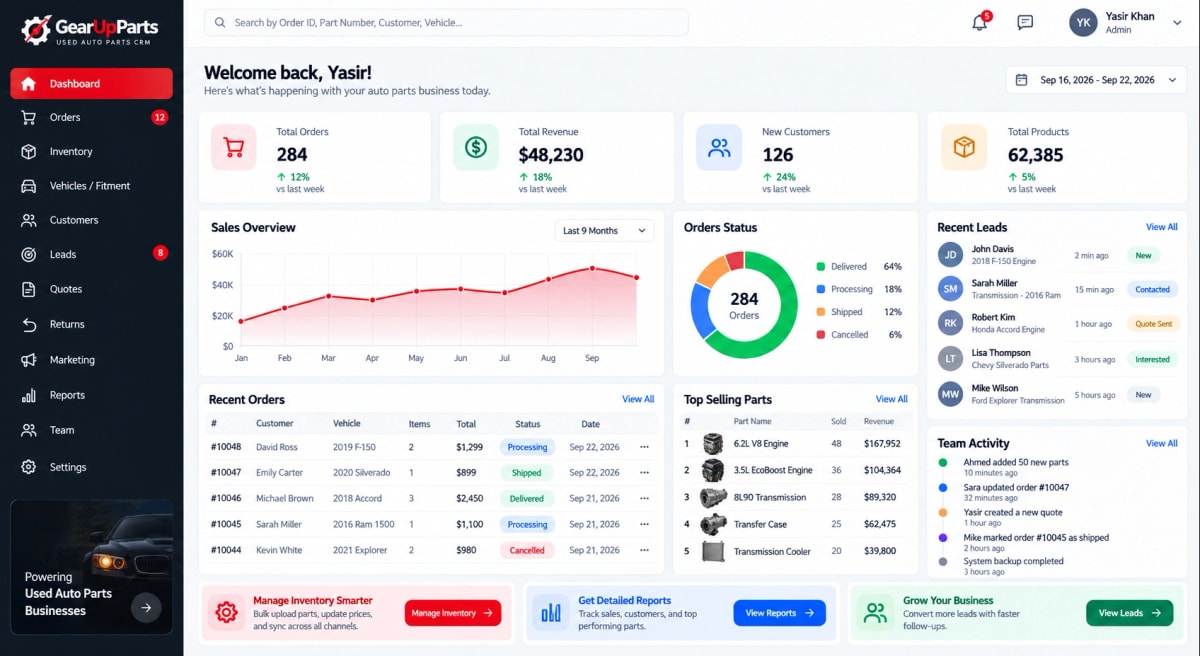Viewport: 1200px width, 656px height.
Task: Click View All in Recent Orders
Action: (638, 399)
